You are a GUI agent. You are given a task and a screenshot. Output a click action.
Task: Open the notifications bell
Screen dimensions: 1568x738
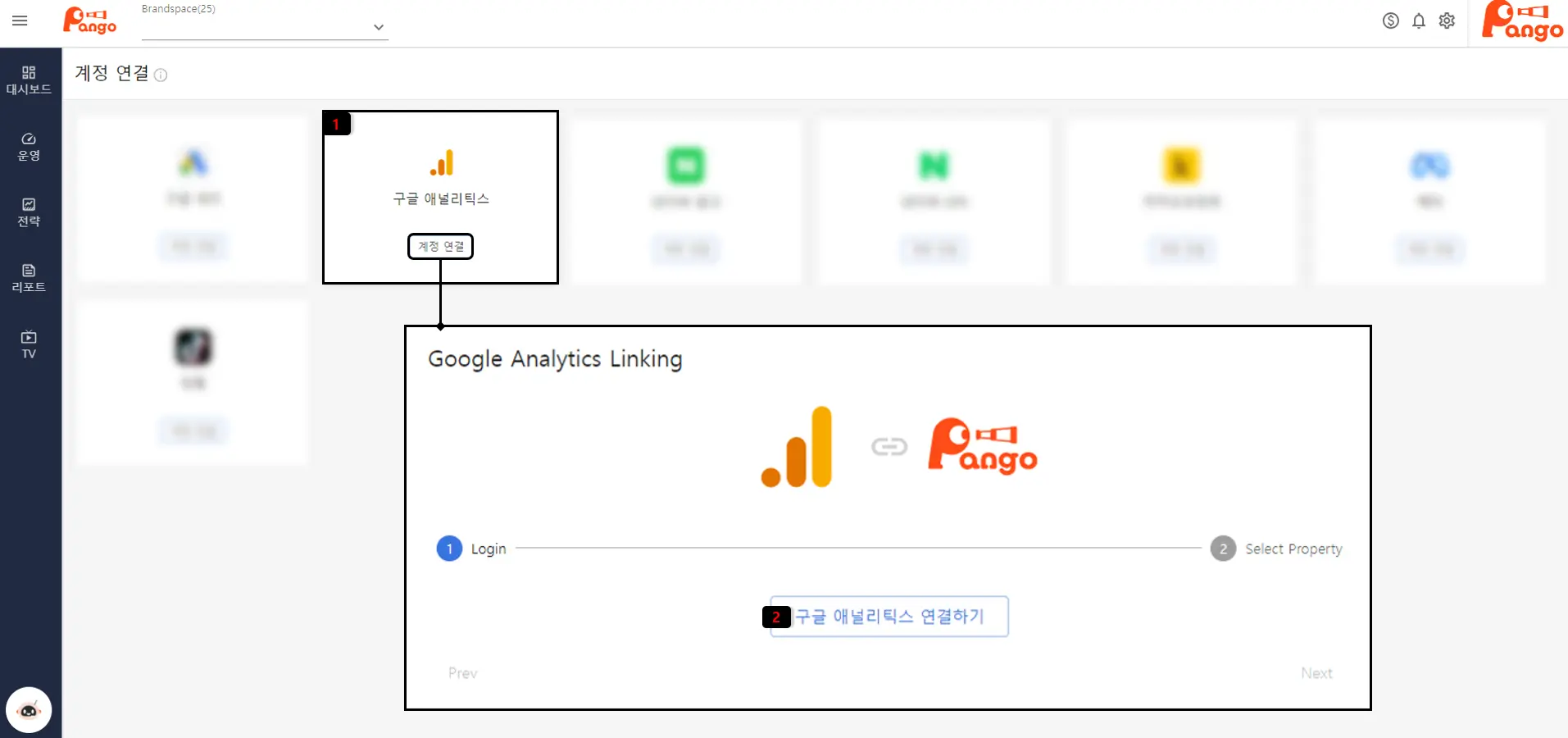[x=1419, y=20]
